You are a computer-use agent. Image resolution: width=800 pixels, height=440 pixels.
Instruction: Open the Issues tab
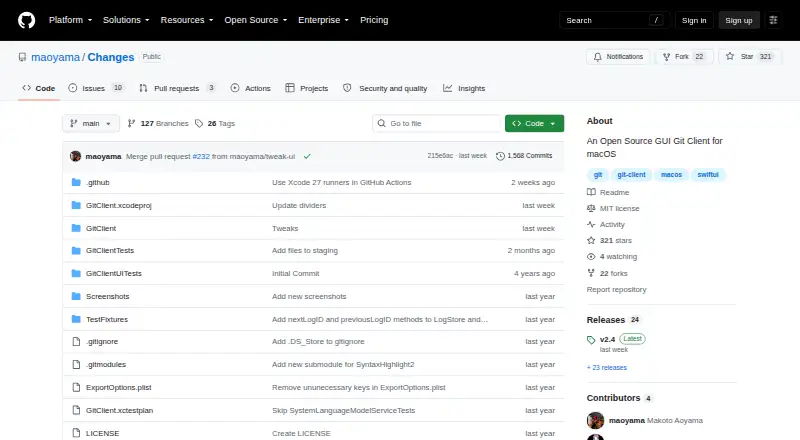[x=96, y=88]
